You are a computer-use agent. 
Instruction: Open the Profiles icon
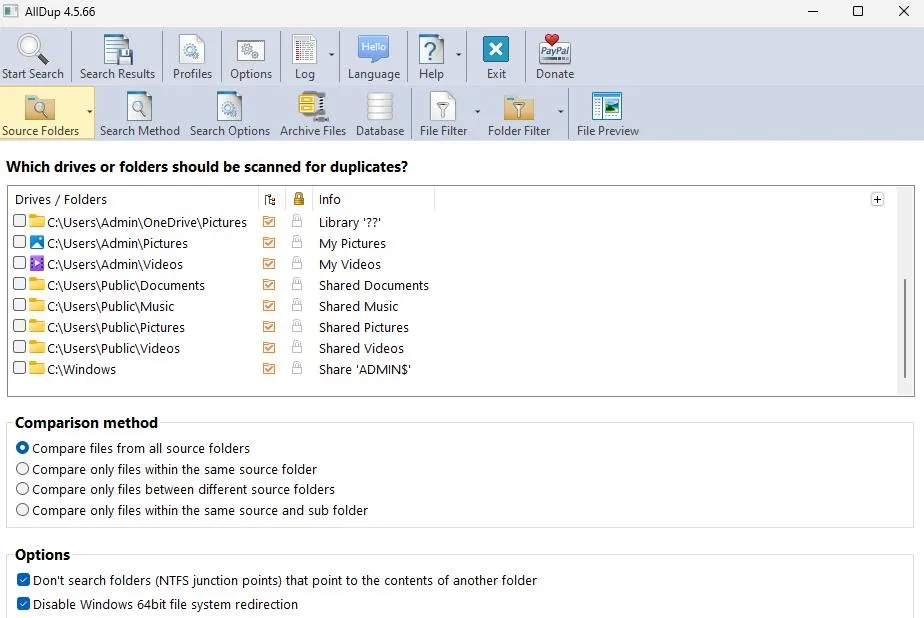192,49
